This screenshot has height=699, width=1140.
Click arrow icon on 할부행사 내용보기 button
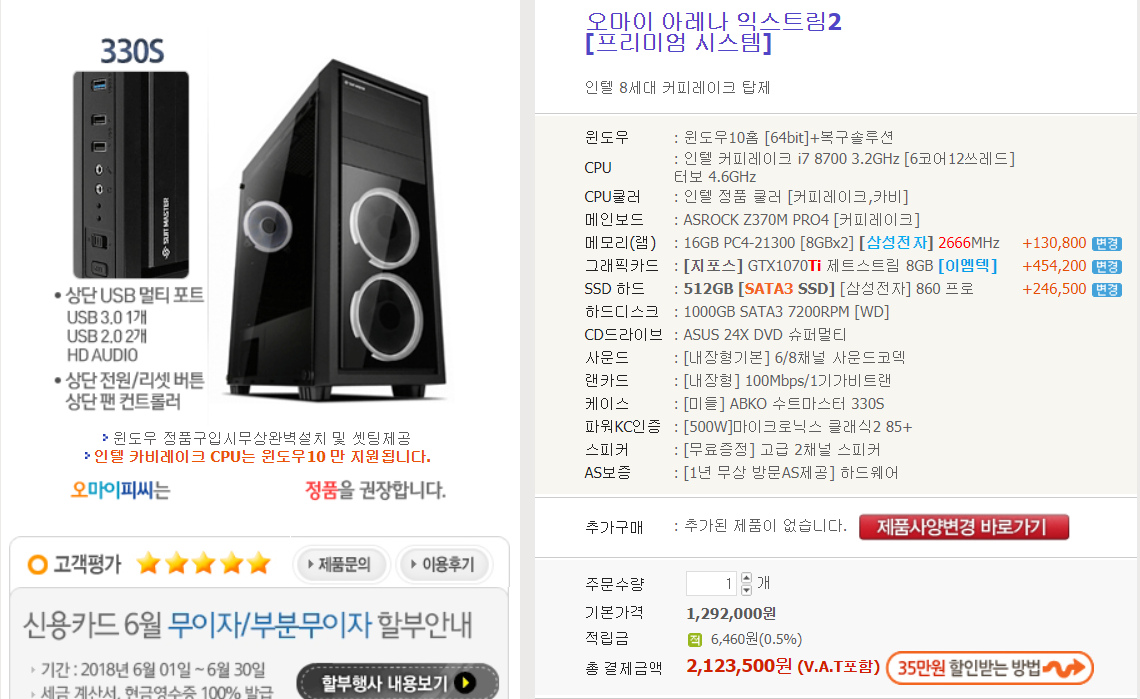coord(465,682)
